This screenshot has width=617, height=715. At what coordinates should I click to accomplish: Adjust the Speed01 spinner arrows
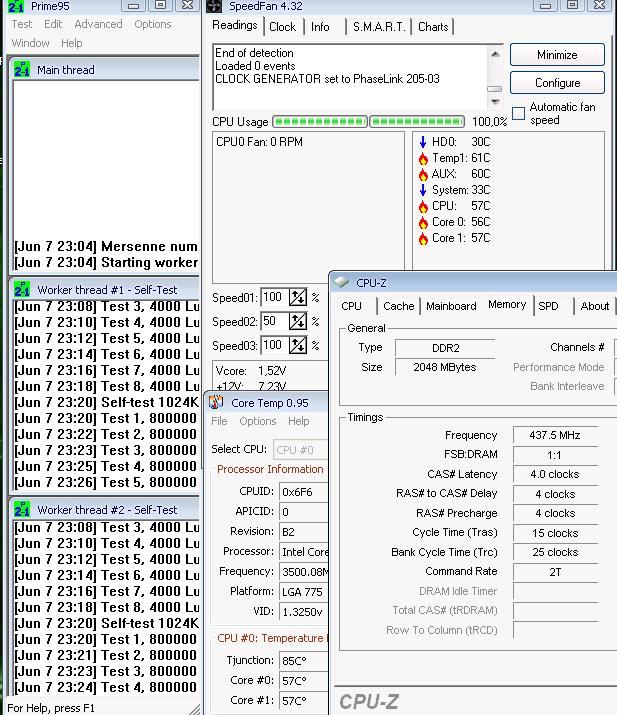coord(298,297)
